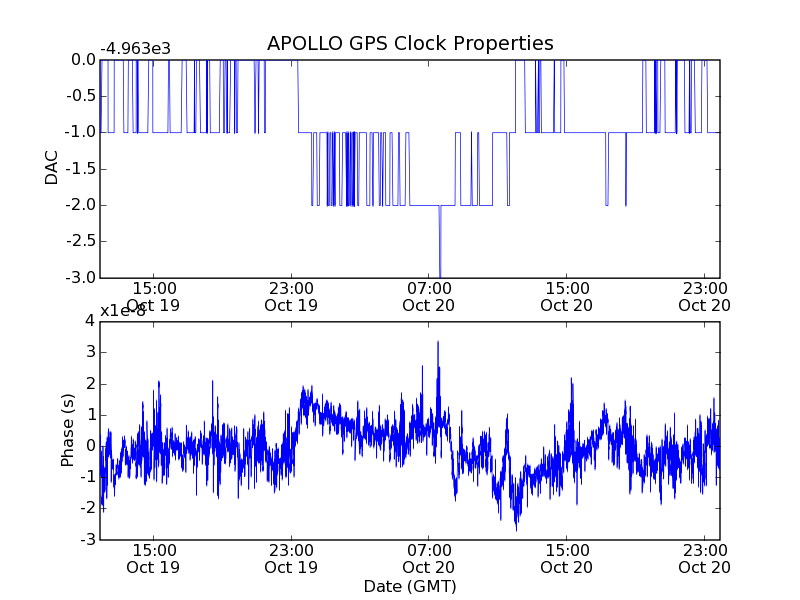Click the '-2.0' DAC axis tick label
The width and height of the screenshot is (800, 600).
pyautogui.click(x=81, y=205)
